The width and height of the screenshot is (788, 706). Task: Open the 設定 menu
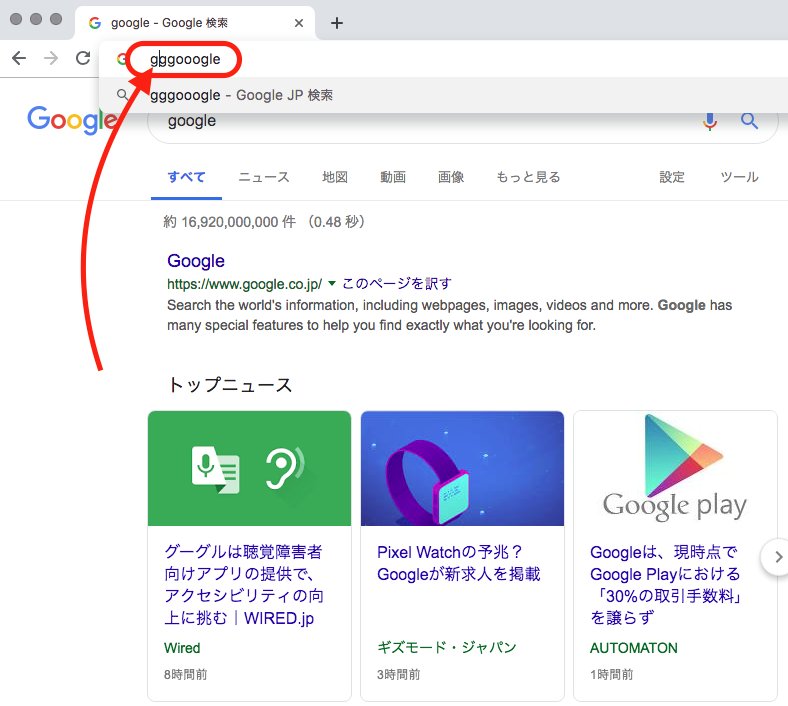pos(672,177)
